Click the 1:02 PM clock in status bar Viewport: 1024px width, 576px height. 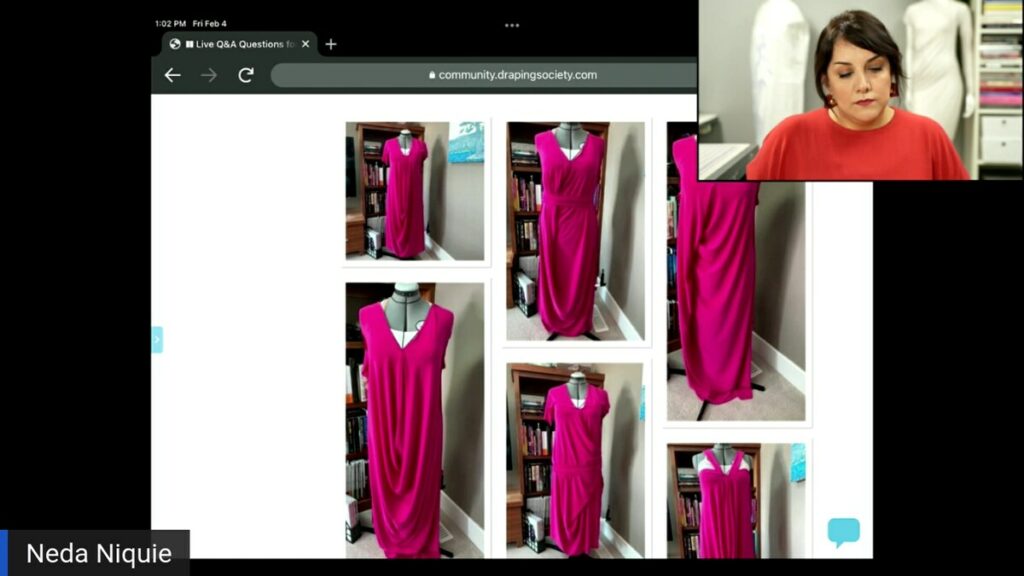(170, 24)
